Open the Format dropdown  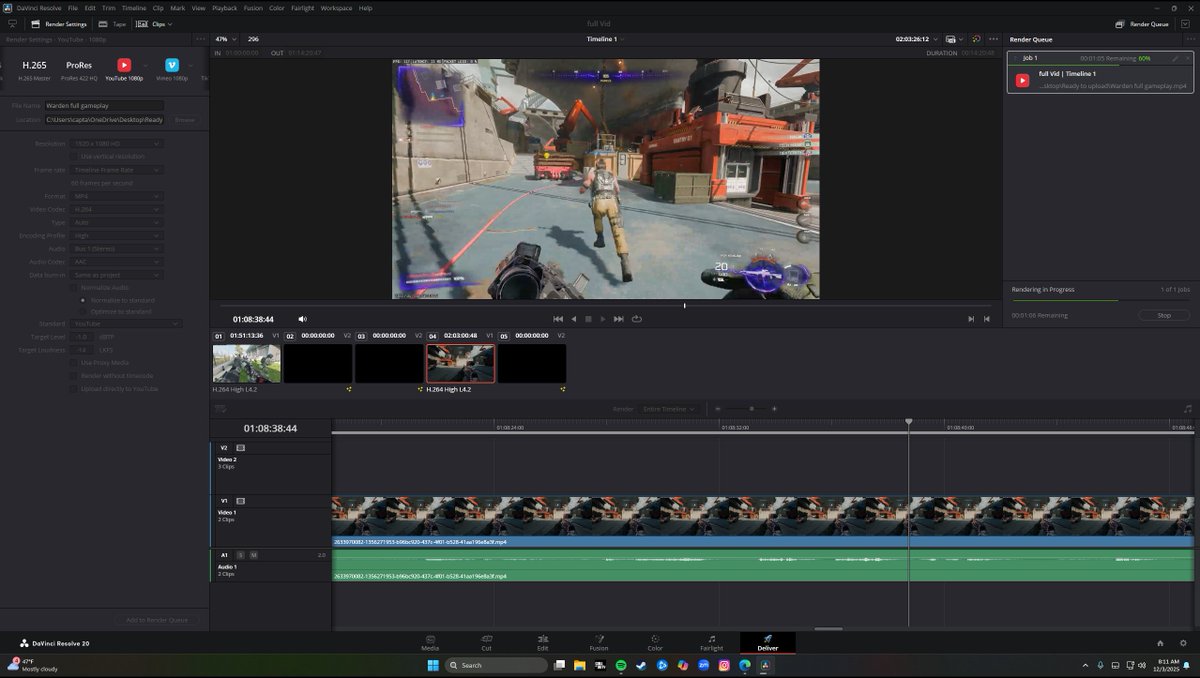[x=117, y=196]
